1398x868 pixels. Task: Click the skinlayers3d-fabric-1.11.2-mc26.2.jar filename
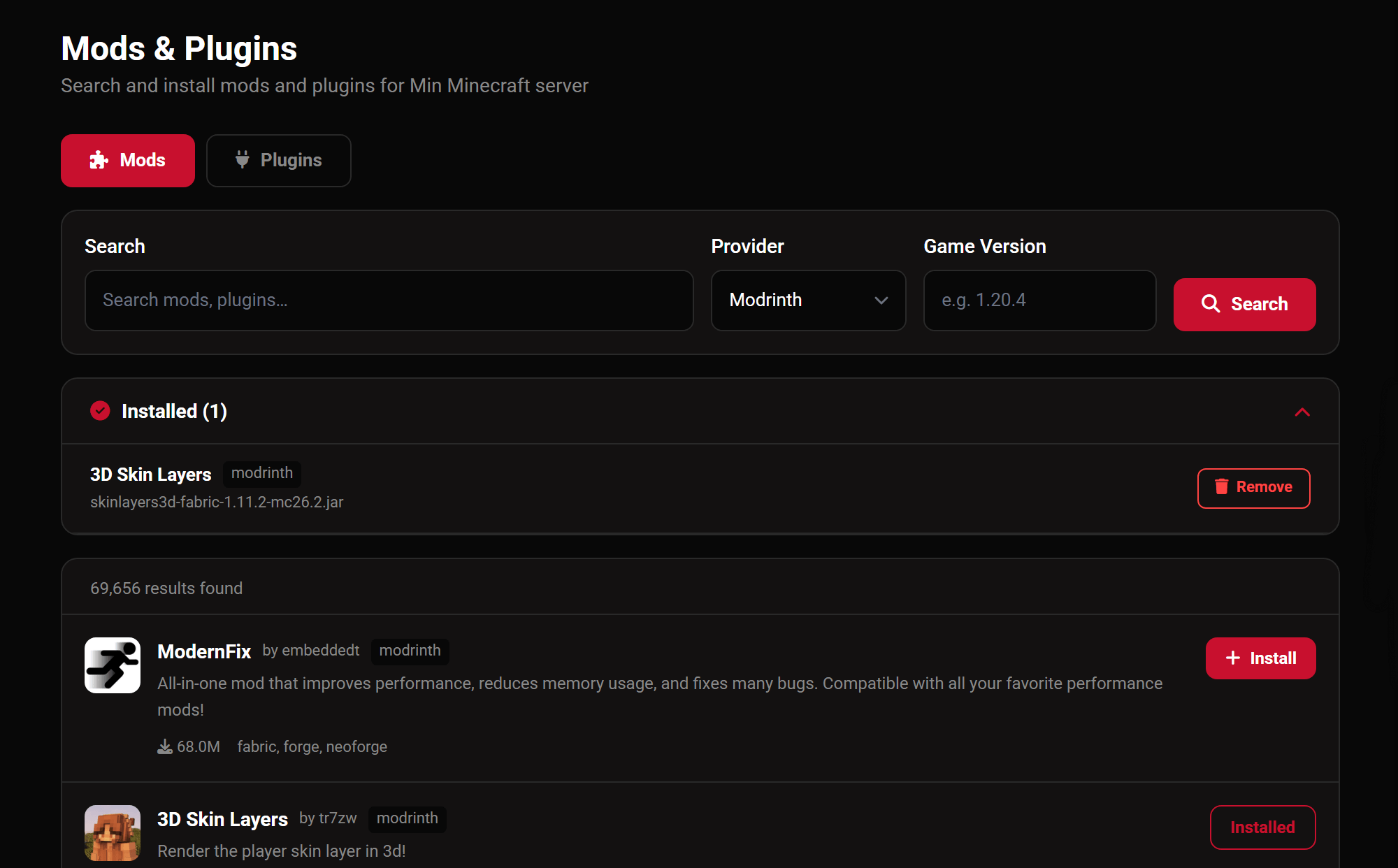coord(217,502)
